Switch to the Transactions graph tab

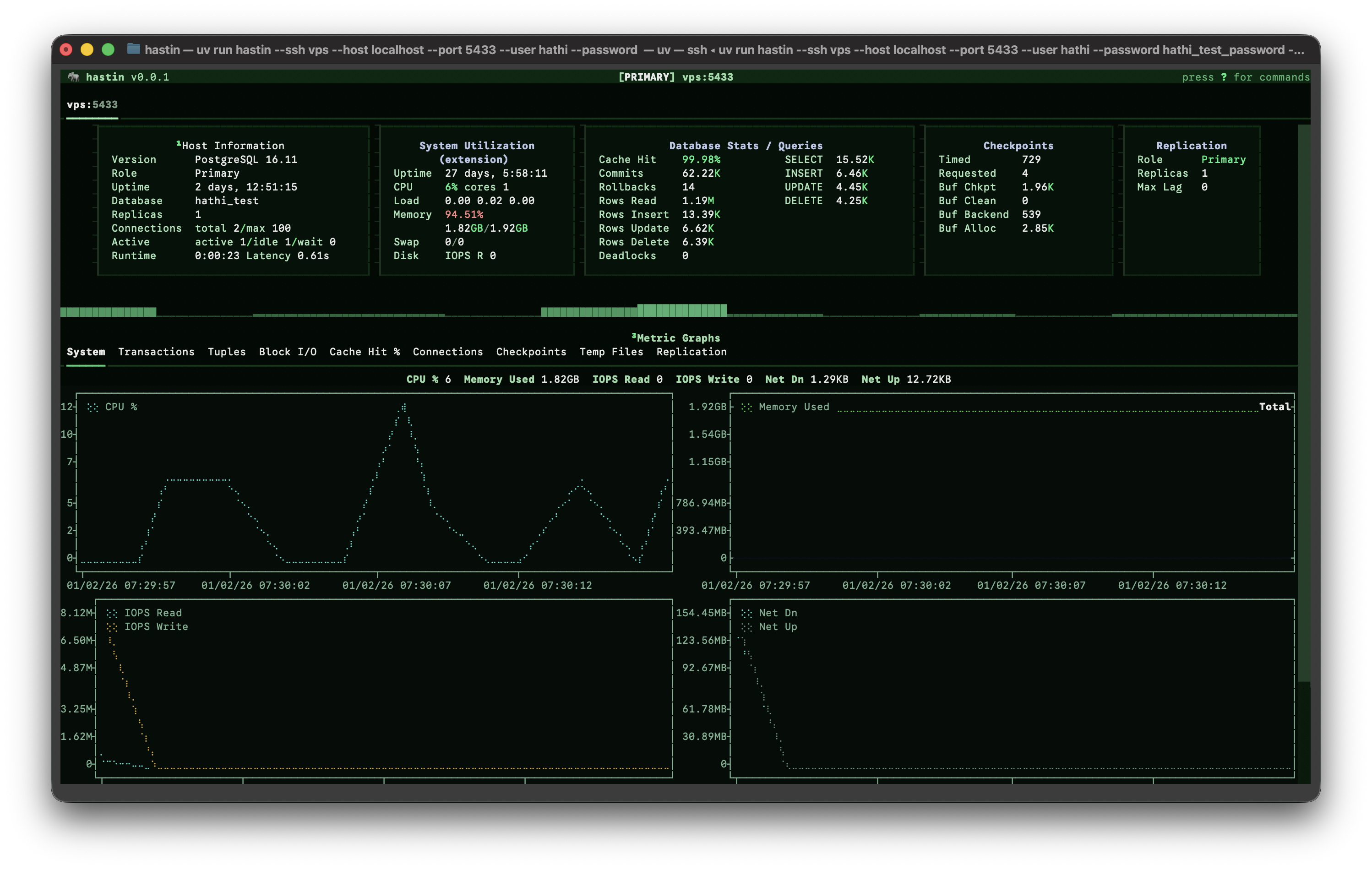pyautogui.click(x=156, y=352)
